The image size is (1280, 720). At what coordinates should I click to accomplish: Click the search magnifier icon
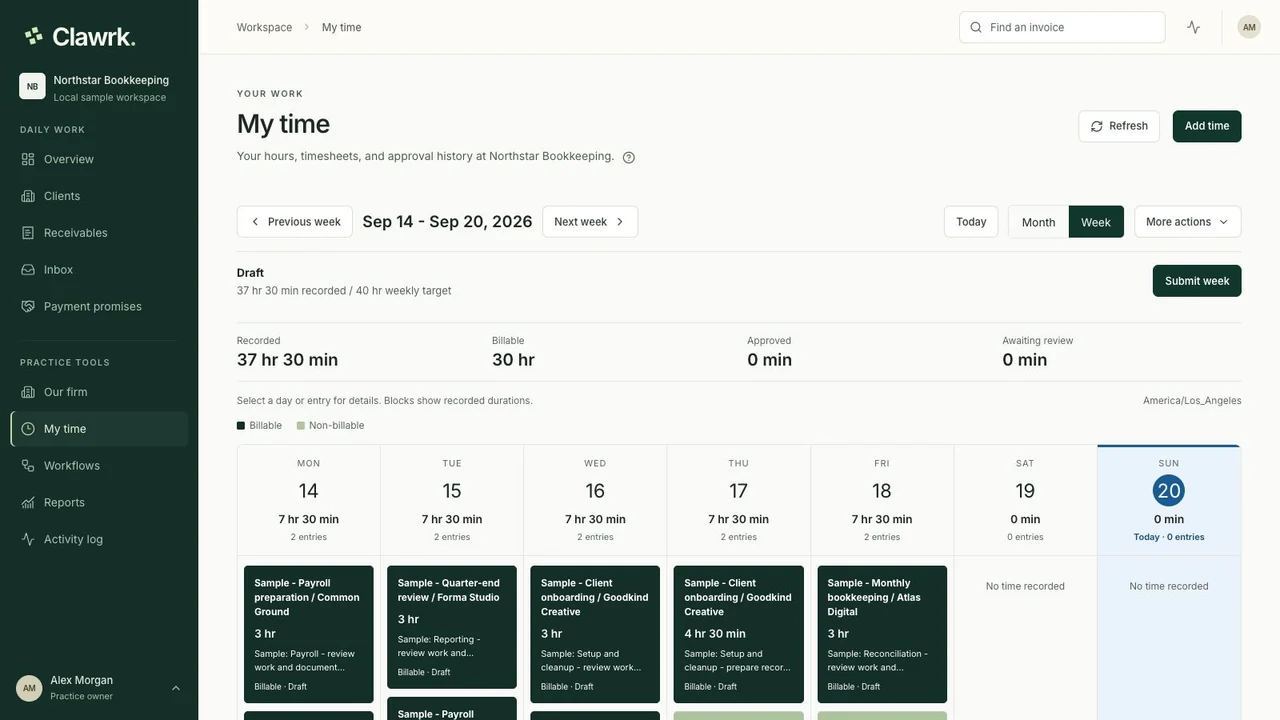tap(976, 27)
